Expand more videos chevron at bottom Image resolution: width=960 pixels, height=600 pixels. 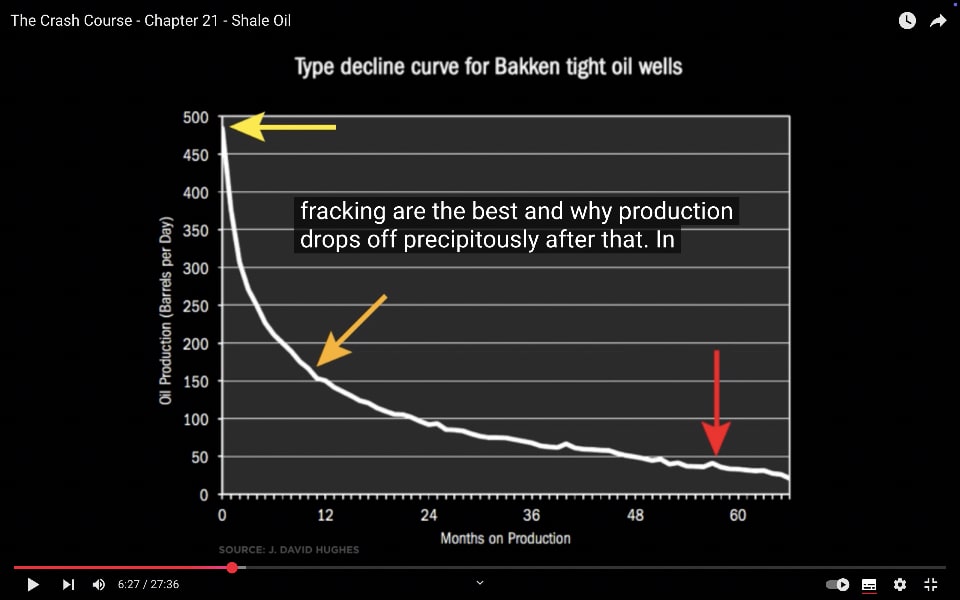click(x=480, y=583)
